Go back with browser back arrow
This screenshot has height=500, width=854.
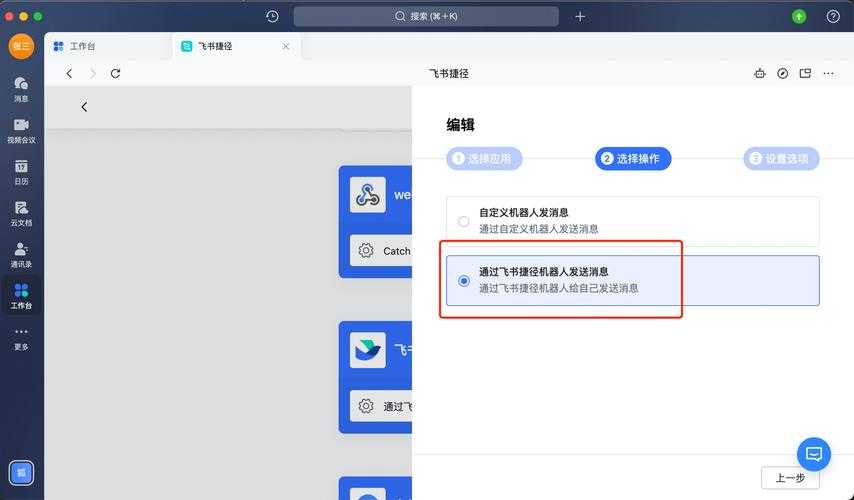pos(69,73)
